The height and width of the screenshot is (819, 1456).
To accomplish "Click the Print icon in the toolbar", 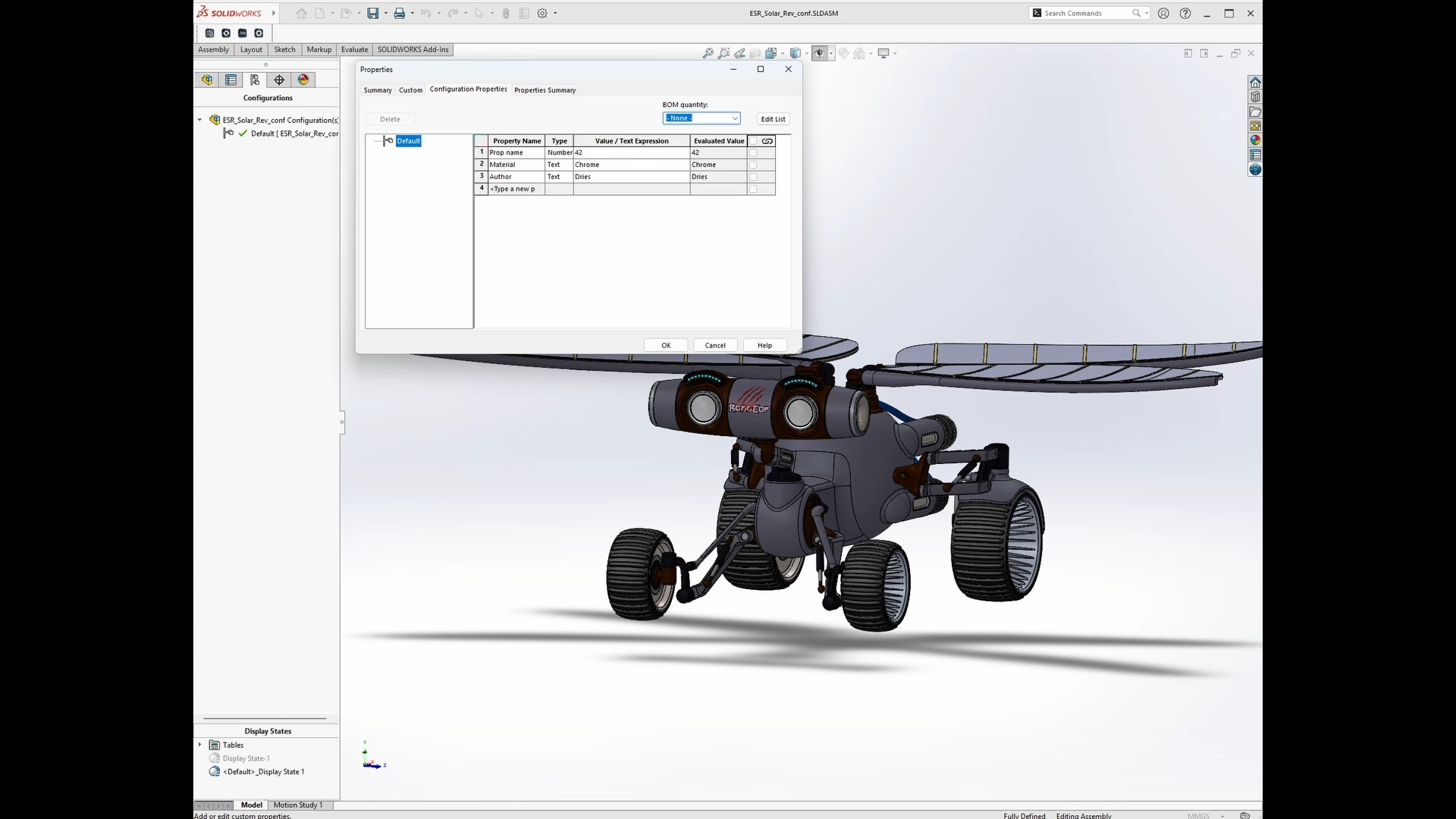I will [x=399, y=13].
